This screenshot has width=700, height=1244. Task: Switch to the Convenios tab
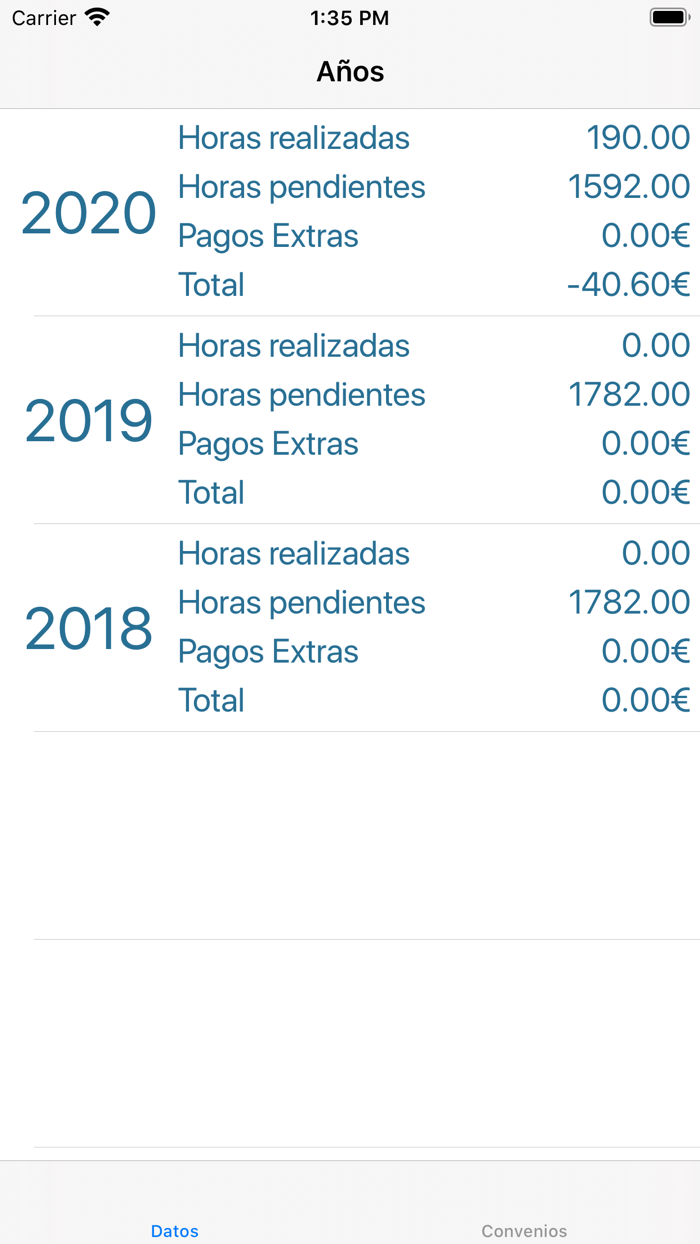coord(524,1231)
